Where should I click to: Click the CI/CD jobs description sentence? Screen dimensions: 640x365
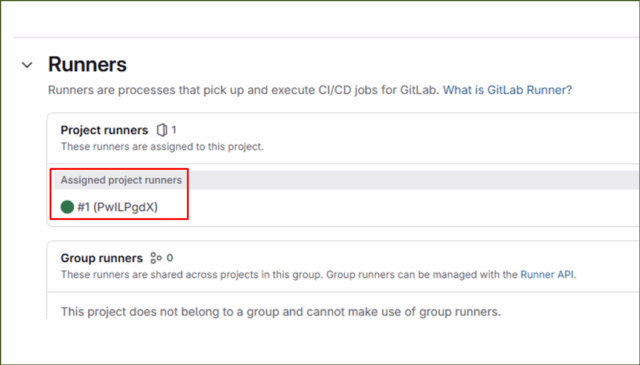pyautogui.click(x=243, y=90)
